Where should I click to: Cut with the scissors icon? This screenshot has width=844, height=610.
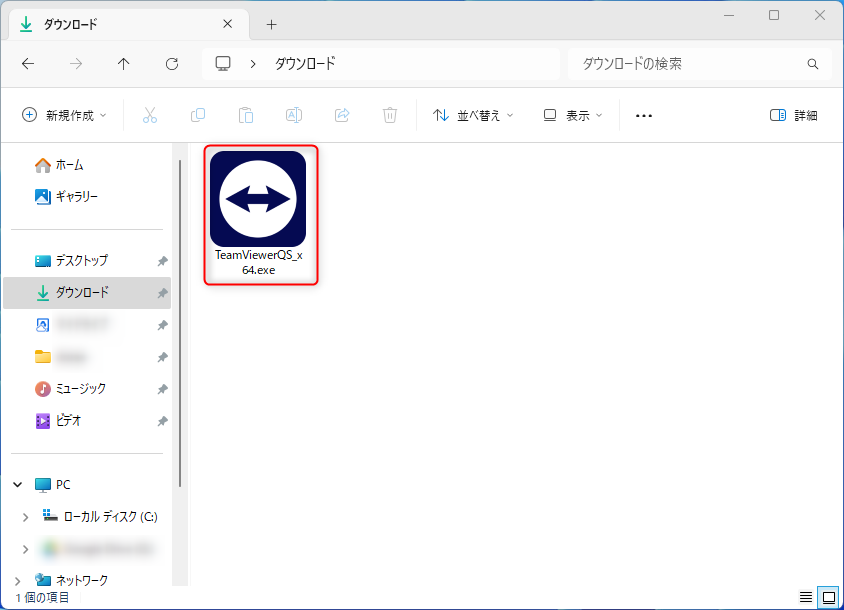pyautogui.click(x=150, y=115)
